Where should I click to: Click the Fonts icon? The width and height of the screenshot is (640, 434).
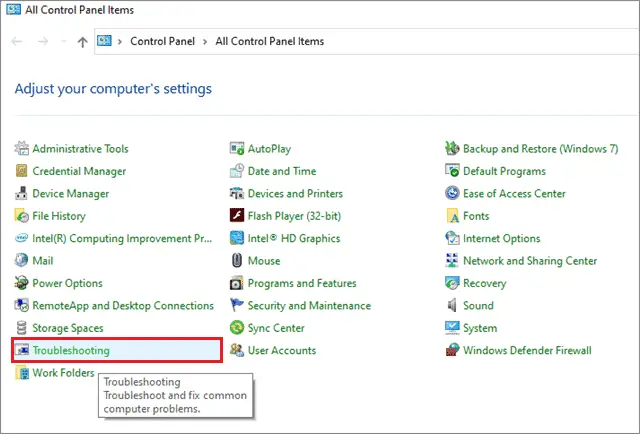[x=452, y=216]
